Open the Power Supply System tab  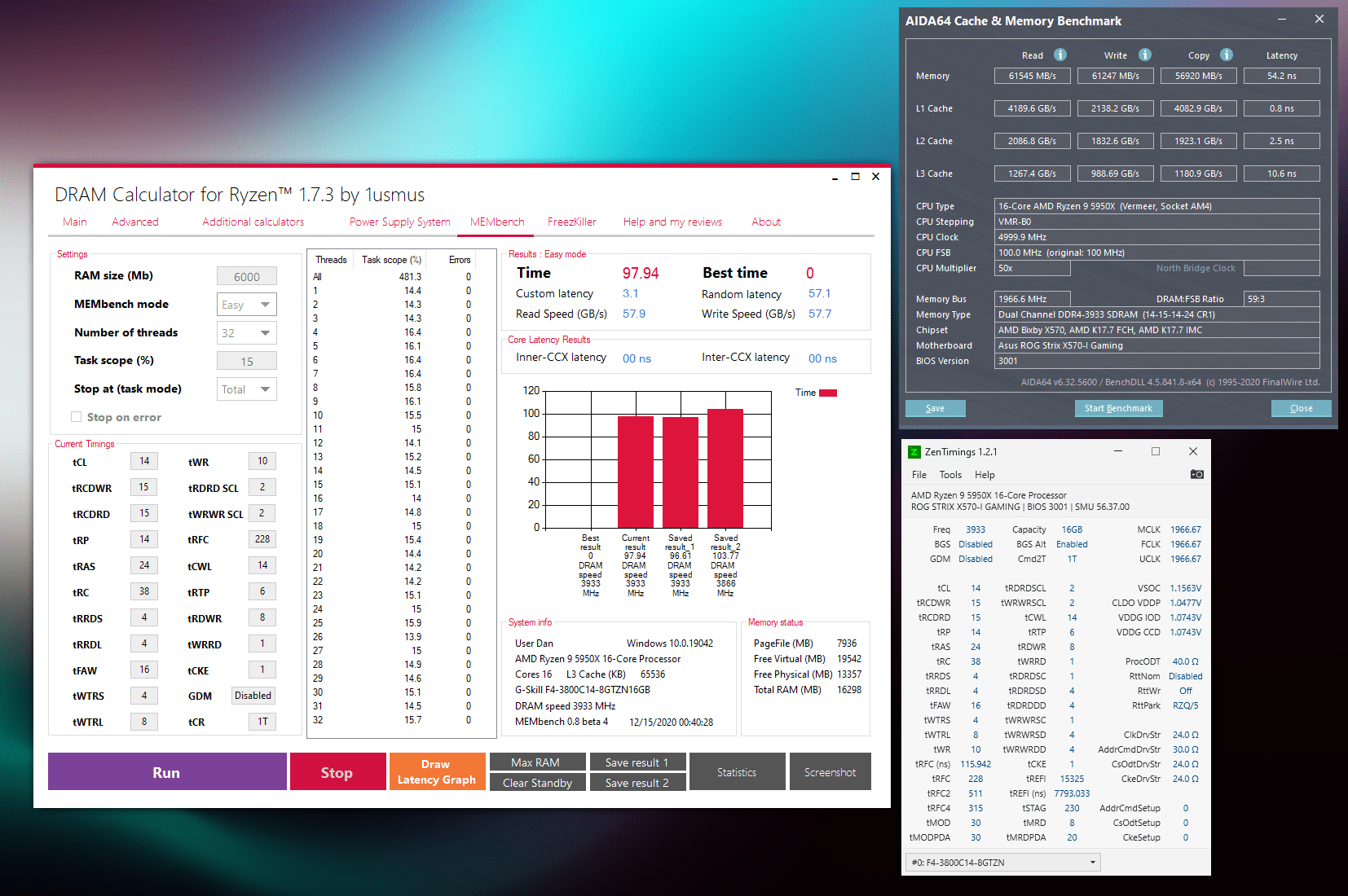pos(399,222)
